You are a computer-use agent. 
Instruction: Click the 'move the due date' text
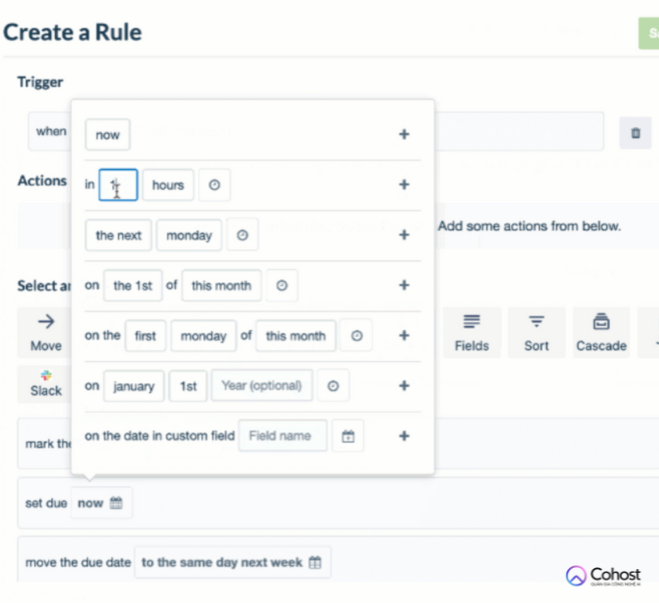78,562
